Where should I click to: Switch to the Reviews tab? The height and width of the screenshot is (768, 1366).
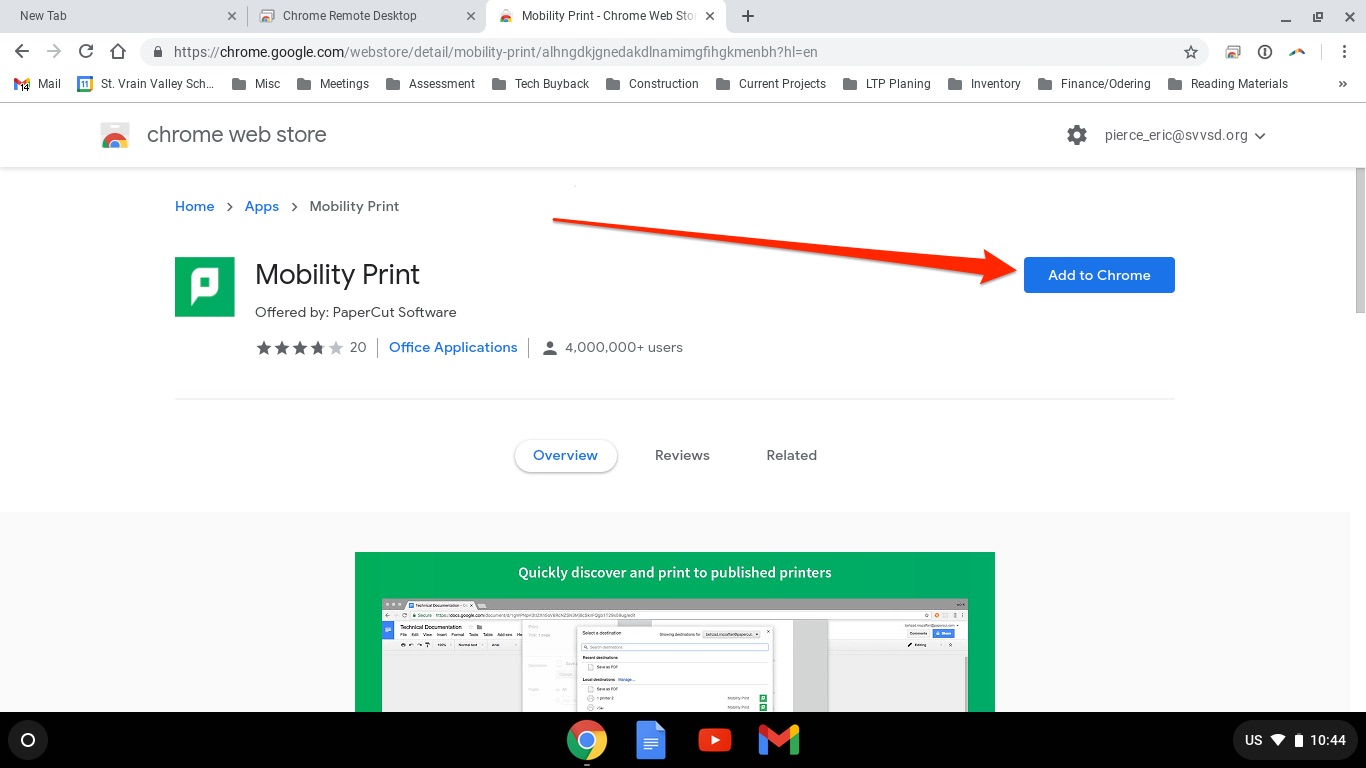pos(682,455)
